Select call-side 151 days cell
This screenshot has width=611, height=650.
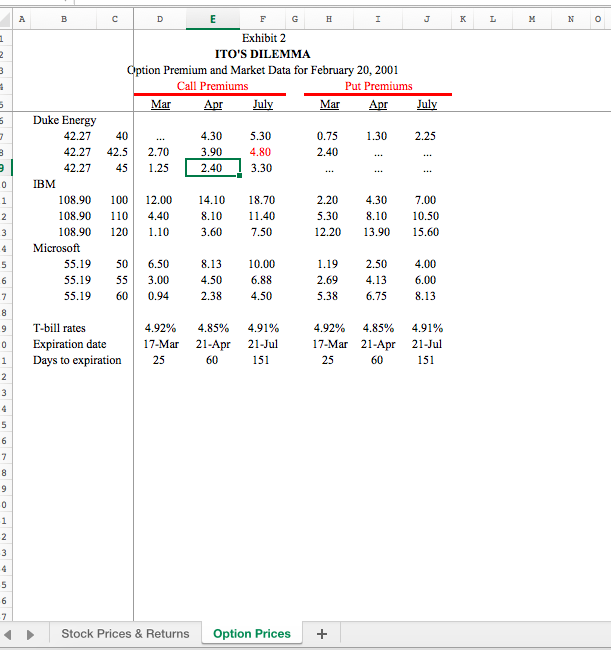click(261, 360)
